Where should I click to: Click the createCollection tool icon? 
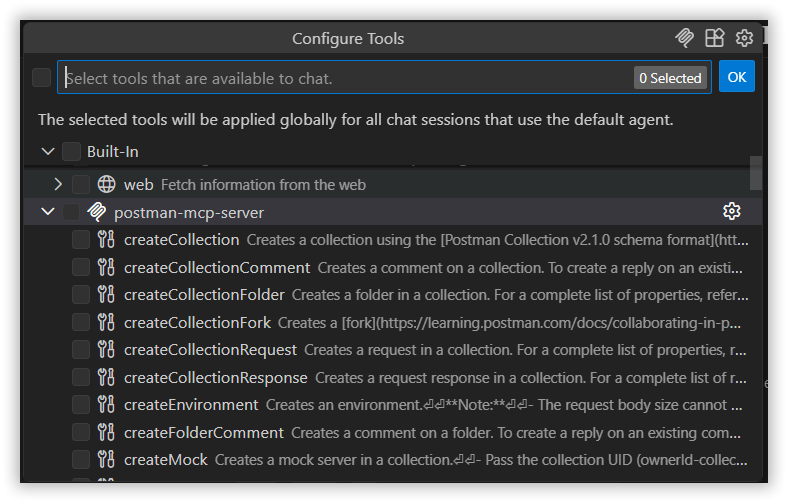[x=107, y=239]
